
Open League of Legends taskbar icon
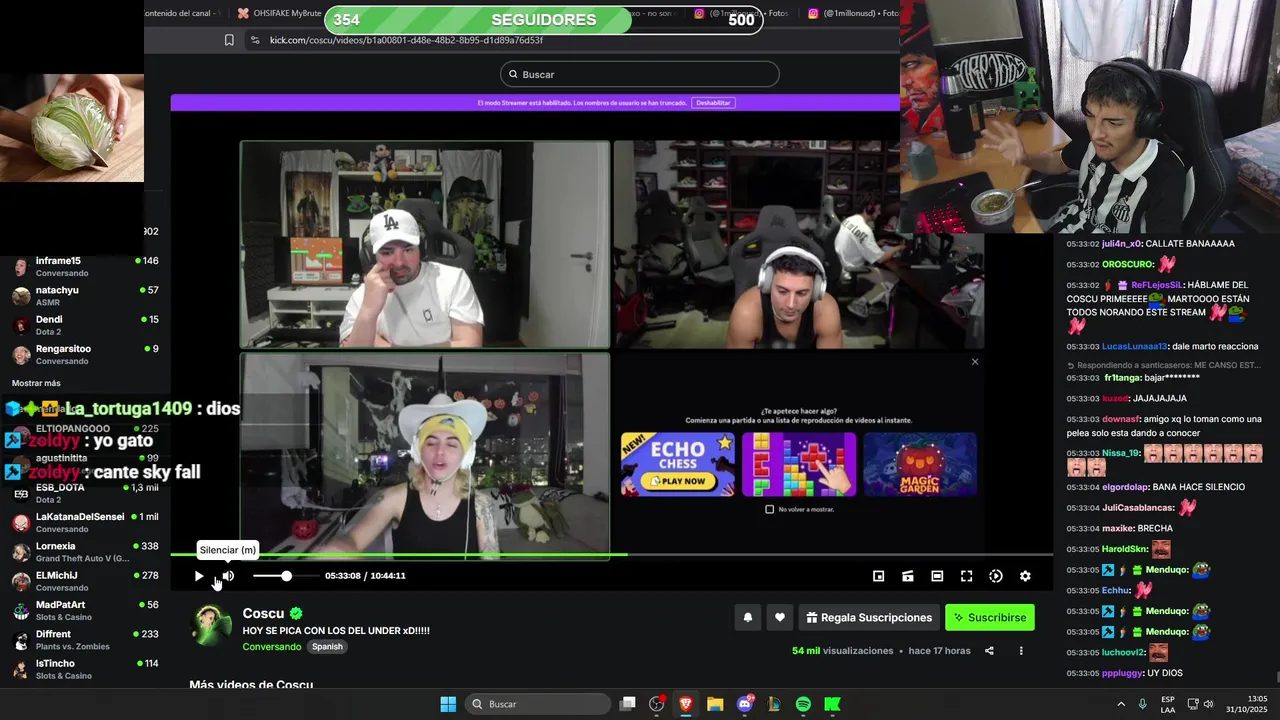coord(774,704)
